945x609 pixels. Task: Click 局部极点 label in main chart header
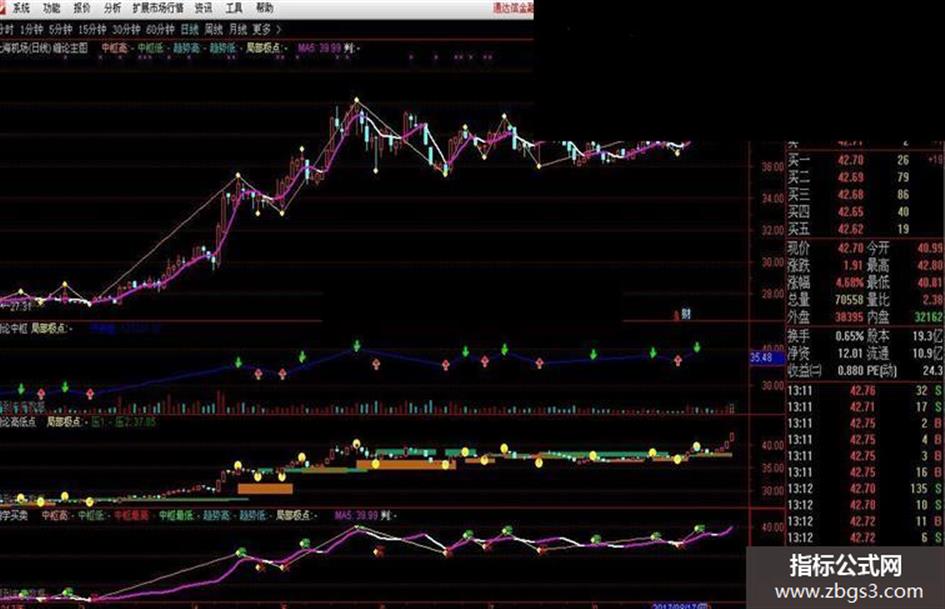click(x=263, y=48)
